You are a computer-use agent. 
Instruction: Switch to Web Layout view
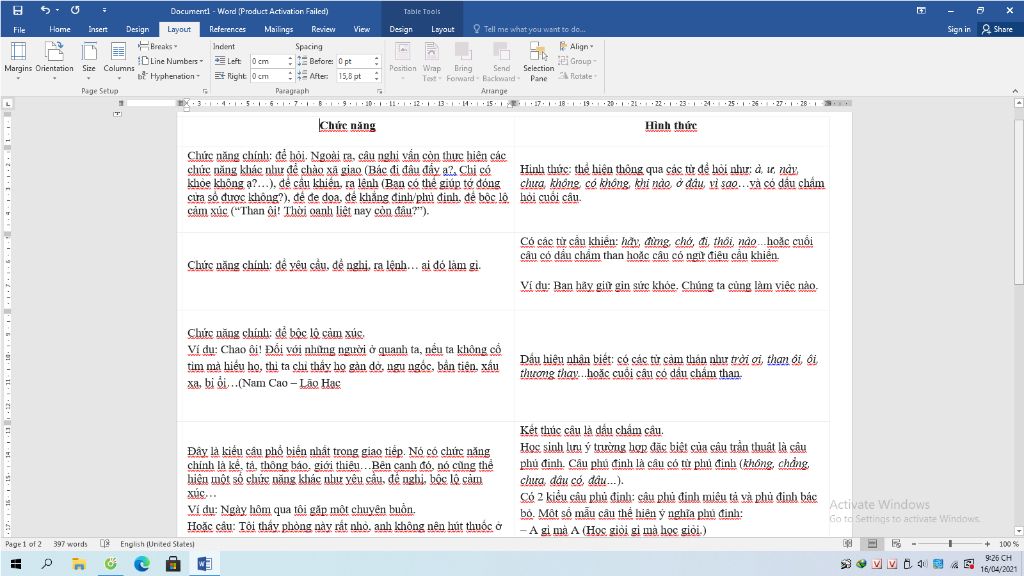click(896, 544)
